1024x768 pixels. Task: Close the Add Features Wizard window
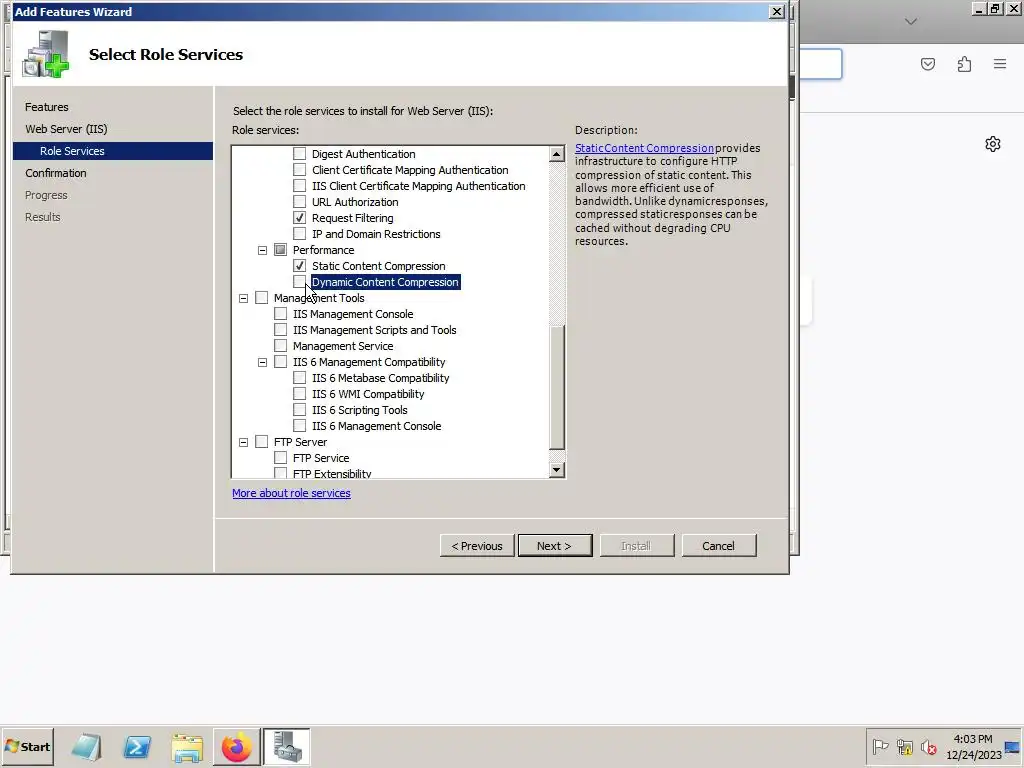[x=776, y=11]
